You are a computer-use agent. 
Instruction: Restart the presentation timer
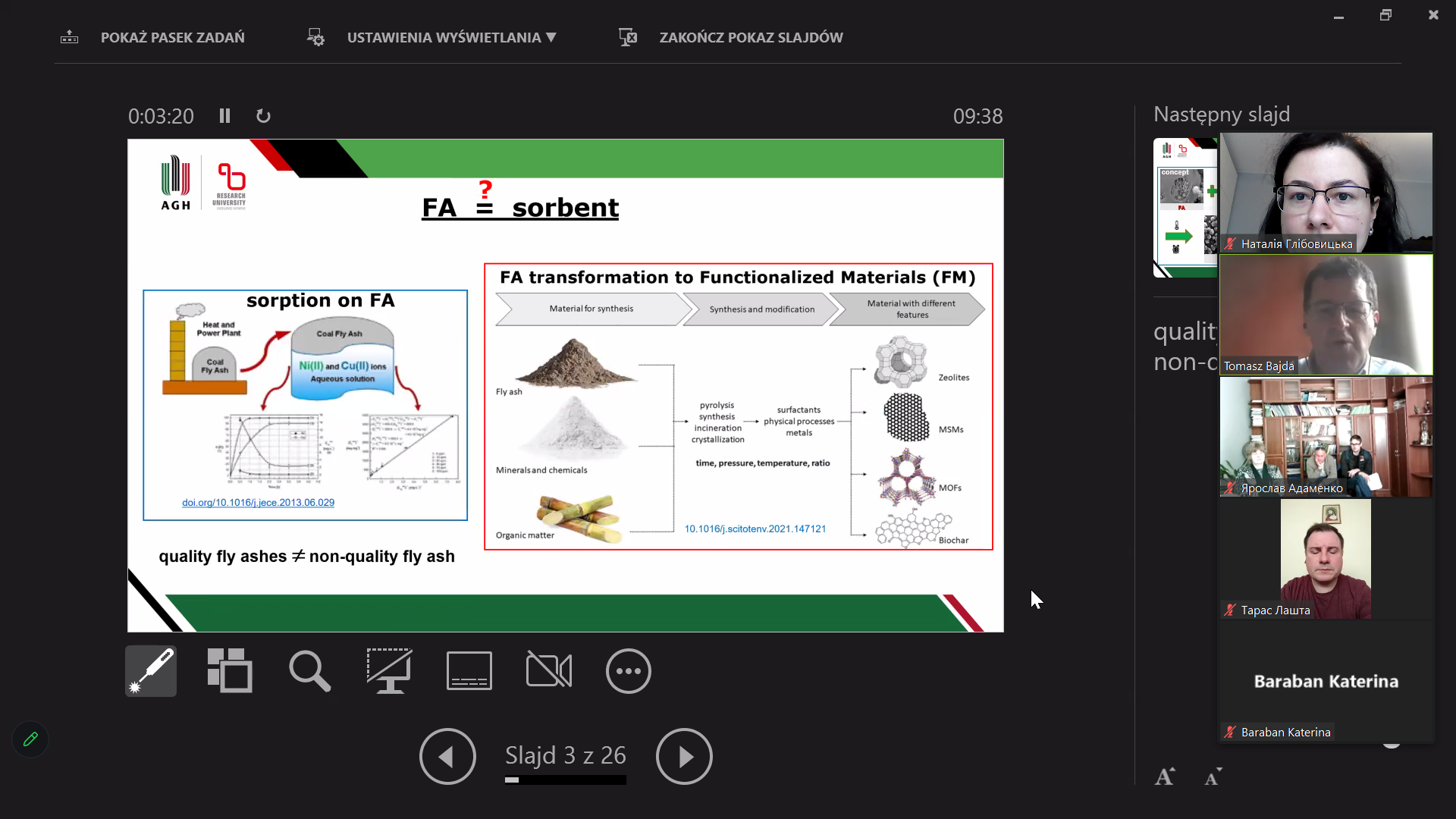point(263,116)
